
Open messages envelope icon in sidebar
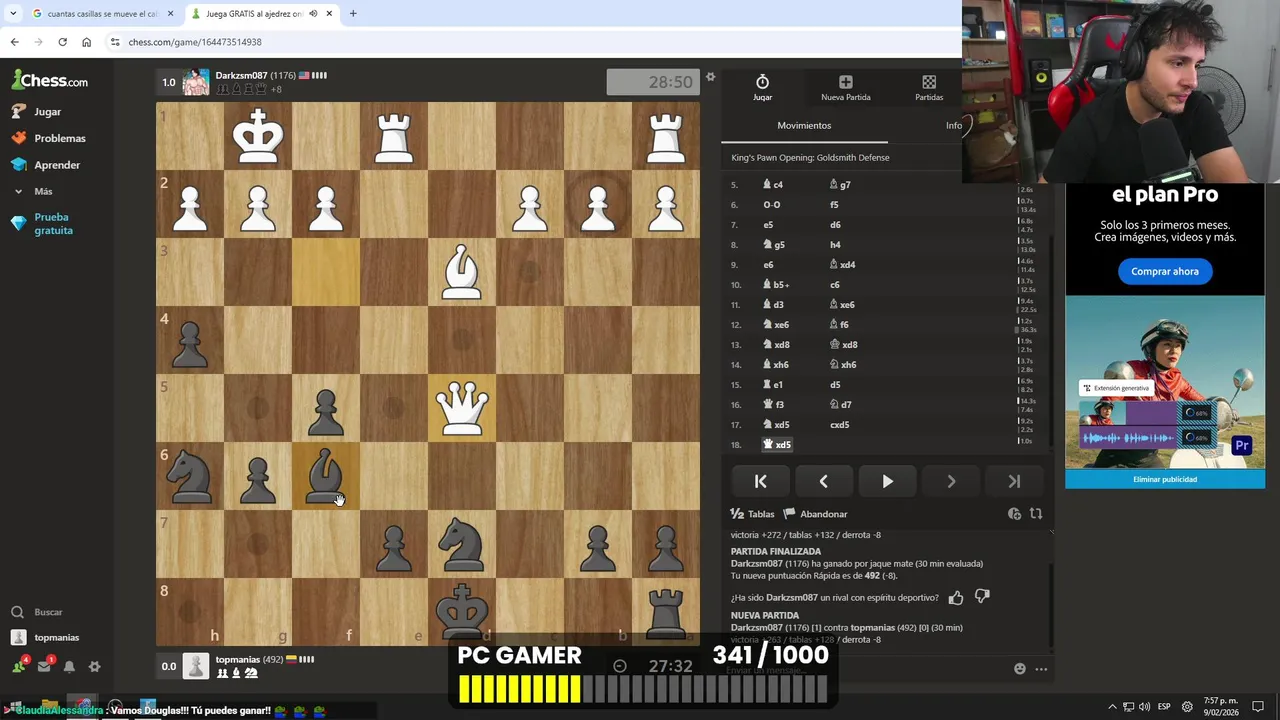44,666
